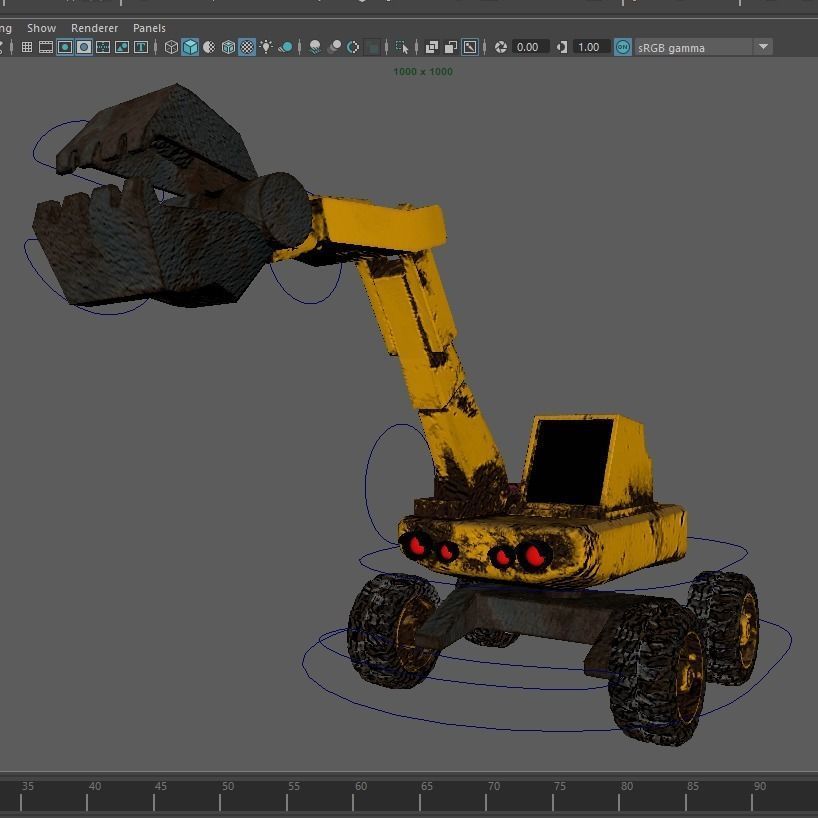Toggle the Gate Mask
Image resolution: width=818 pixels, height=818 pixels.
tap(83, 47)
